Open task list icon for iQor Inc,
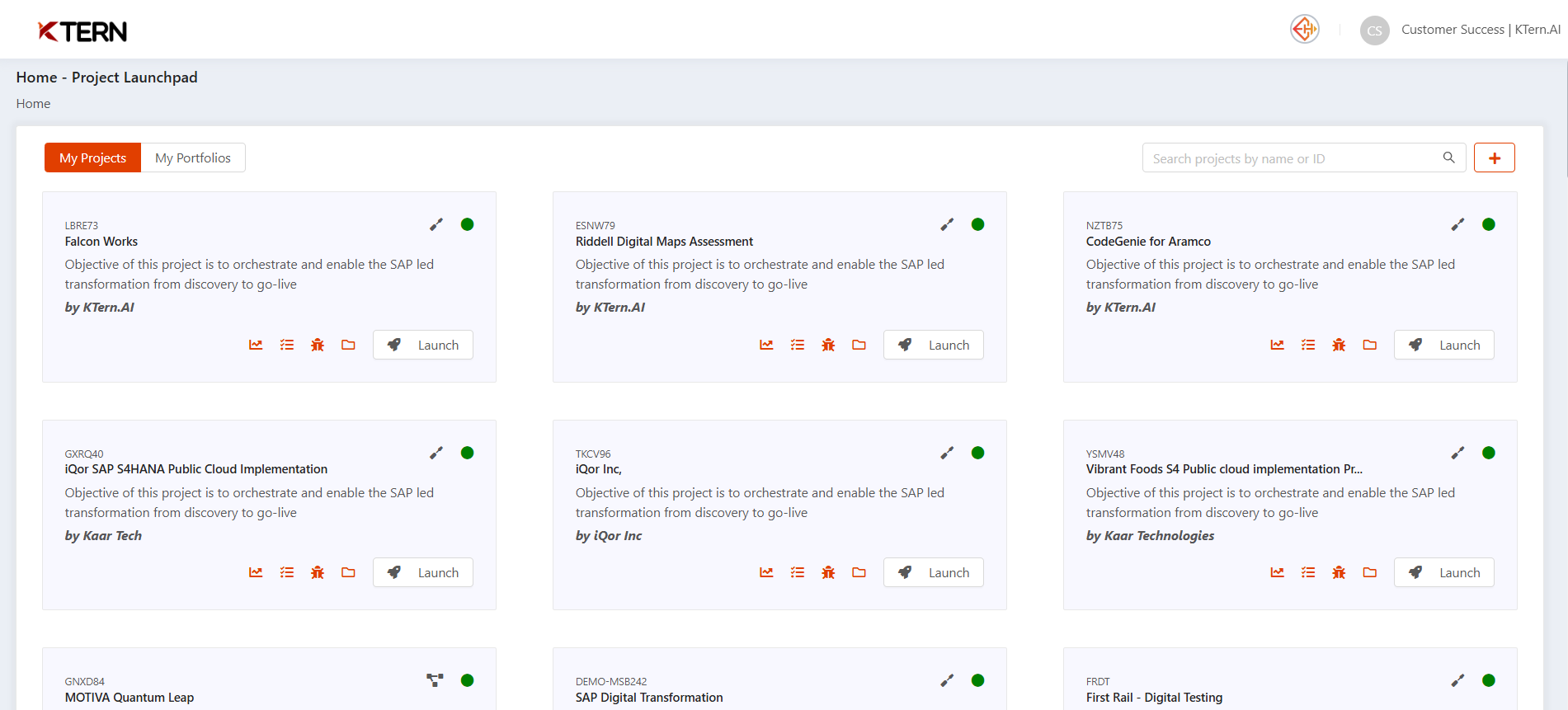This screenshot has width=1568, height=710. point(798,572)
